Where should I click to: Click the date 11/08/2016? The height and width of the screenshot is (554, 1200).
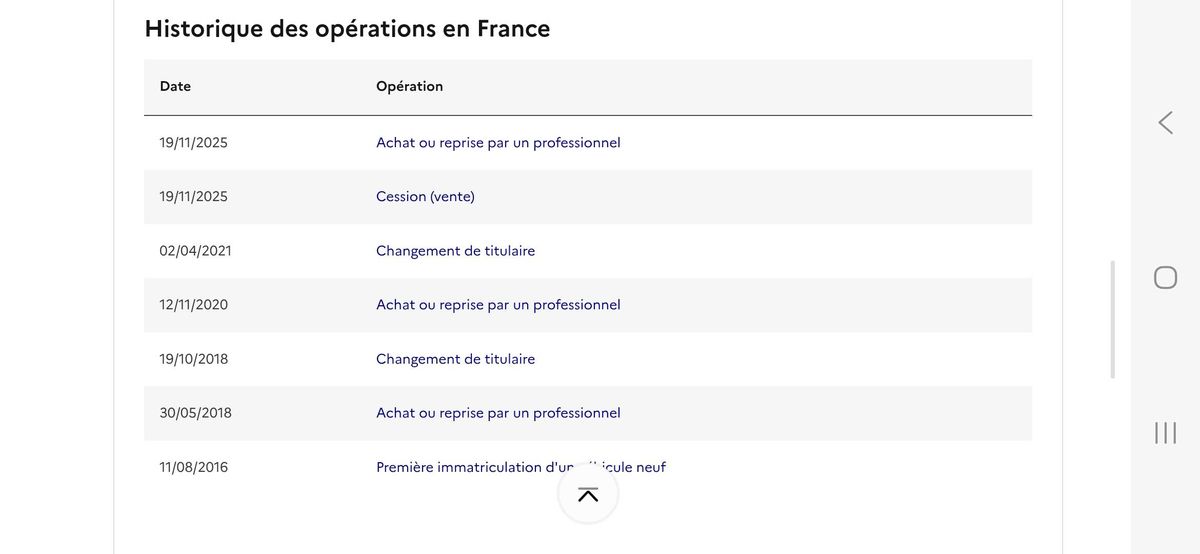tap(193, 467)
